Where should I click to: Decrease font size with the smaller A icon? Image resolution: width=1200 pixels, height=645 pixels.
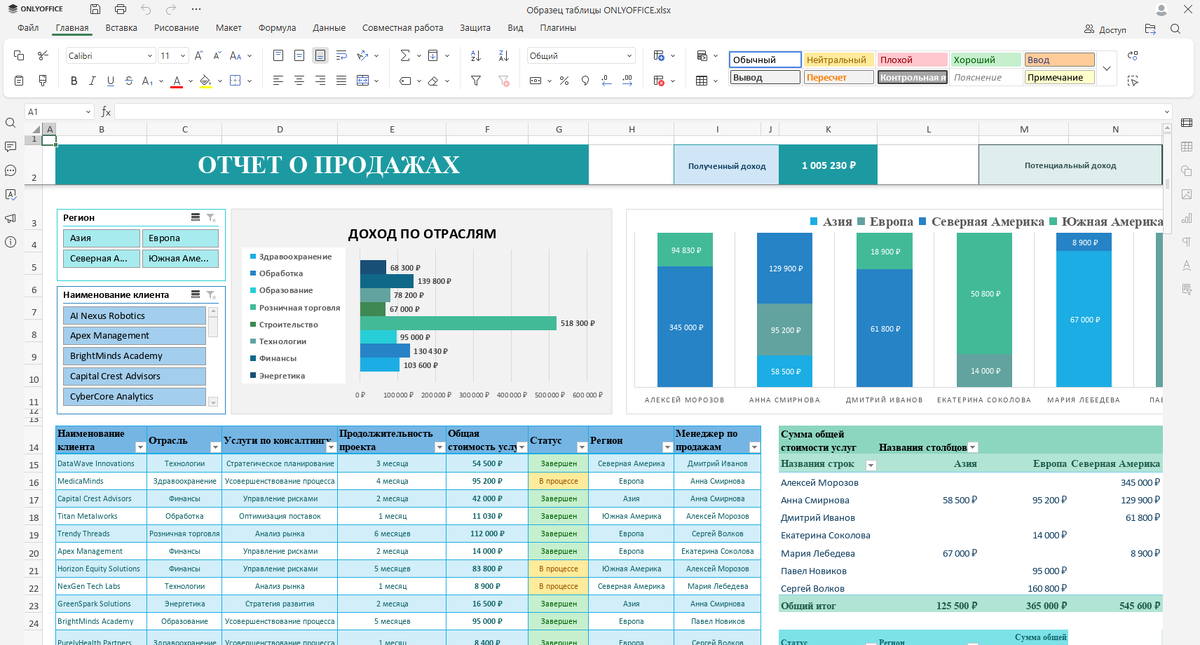(x=217, y=55)
